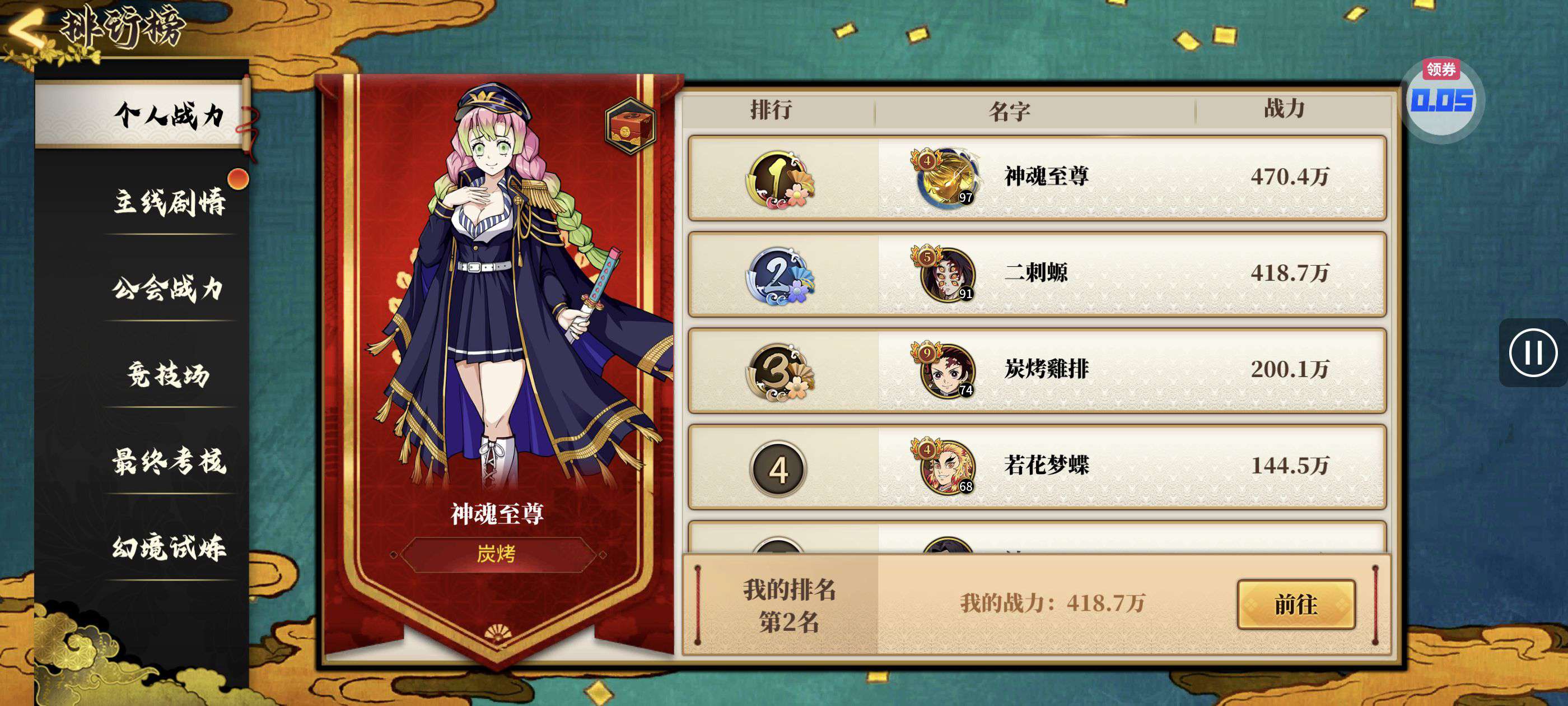The image size is (1568, 706).
Task: Click the first place gold medal badge
Action: (x=780, y=179)
